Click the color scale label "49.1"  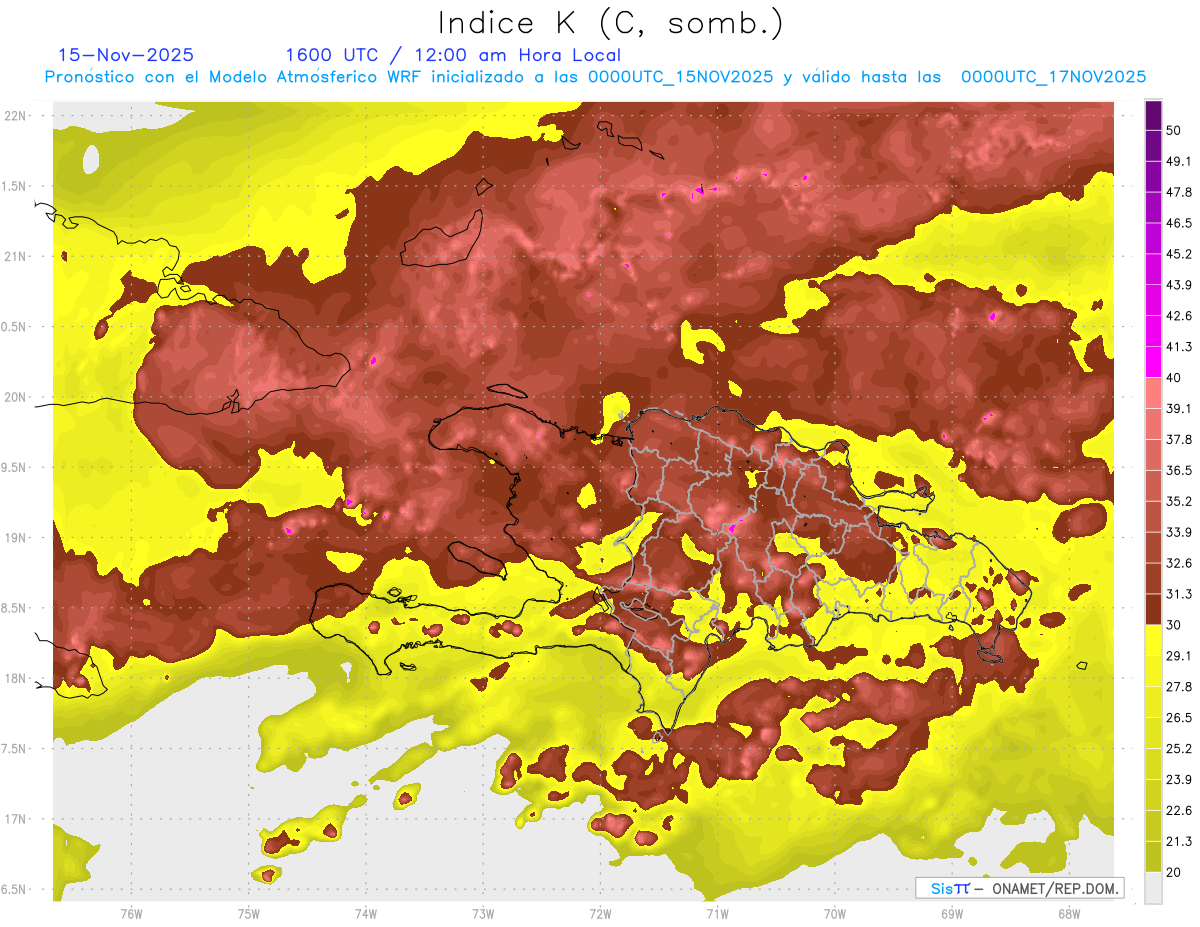point(1179,161)
